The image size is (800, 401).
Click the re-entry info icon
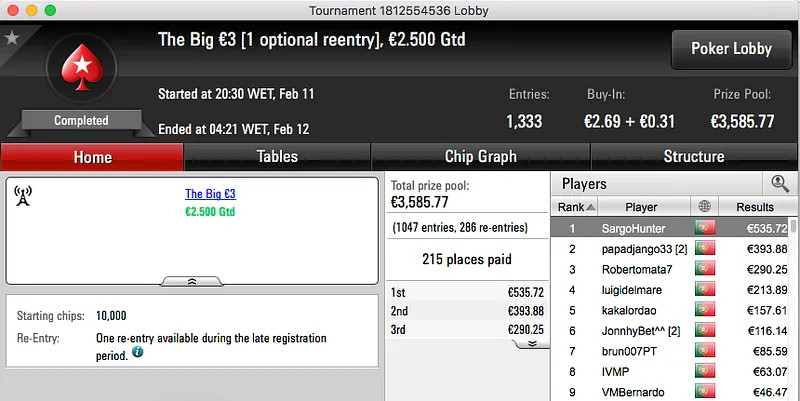pos(137,352)
